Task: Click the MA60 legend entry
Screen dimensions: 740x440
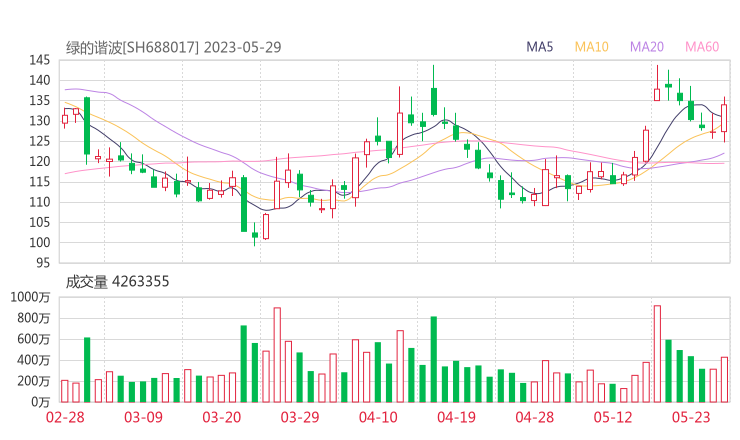Action: 702,47
